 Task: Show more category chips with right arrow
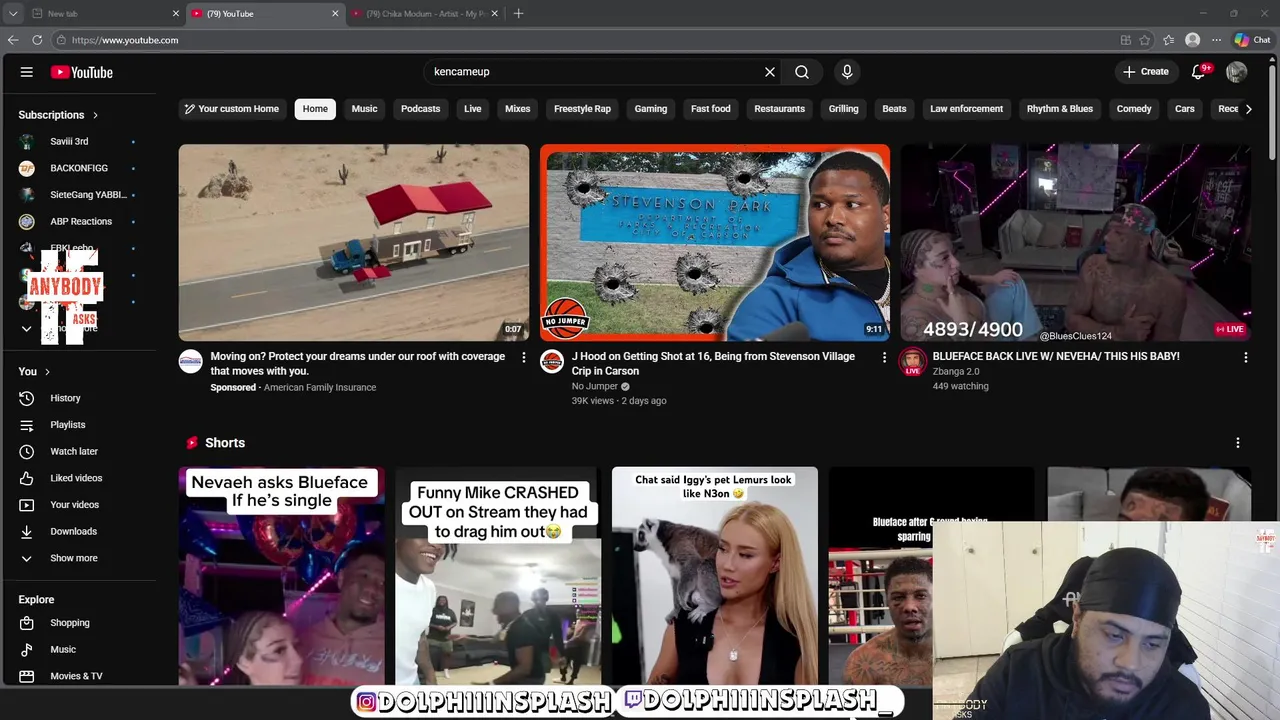[1248, 109]
